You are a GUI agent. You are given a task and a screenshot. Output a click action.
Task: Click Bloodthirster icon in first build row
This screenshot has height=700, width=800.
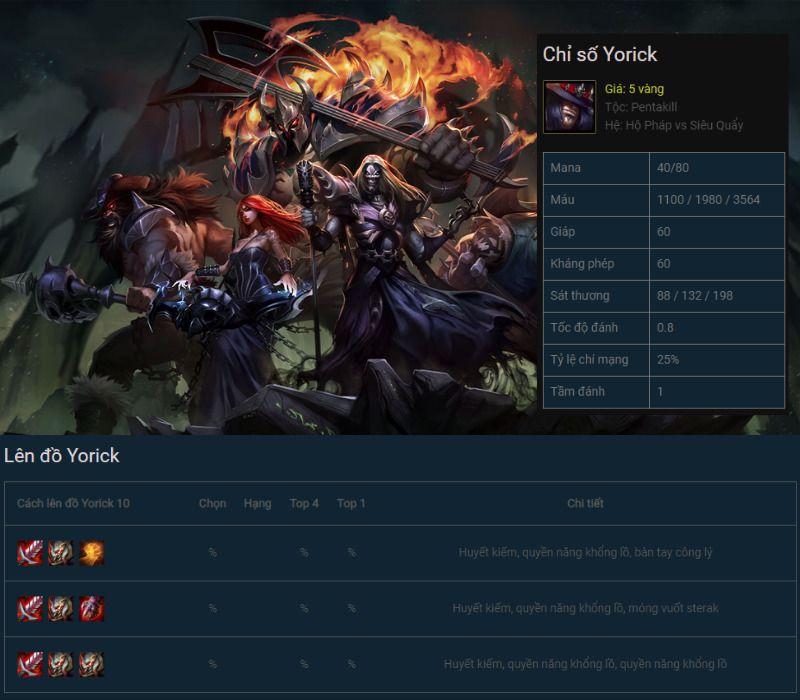coord(30,553)
